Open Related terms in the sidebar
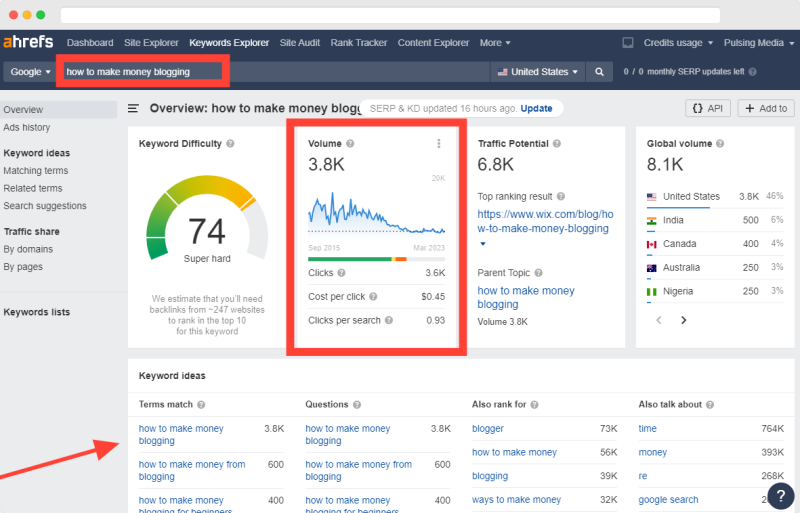Viewport: 800px width, 513px height. [33, 188]
